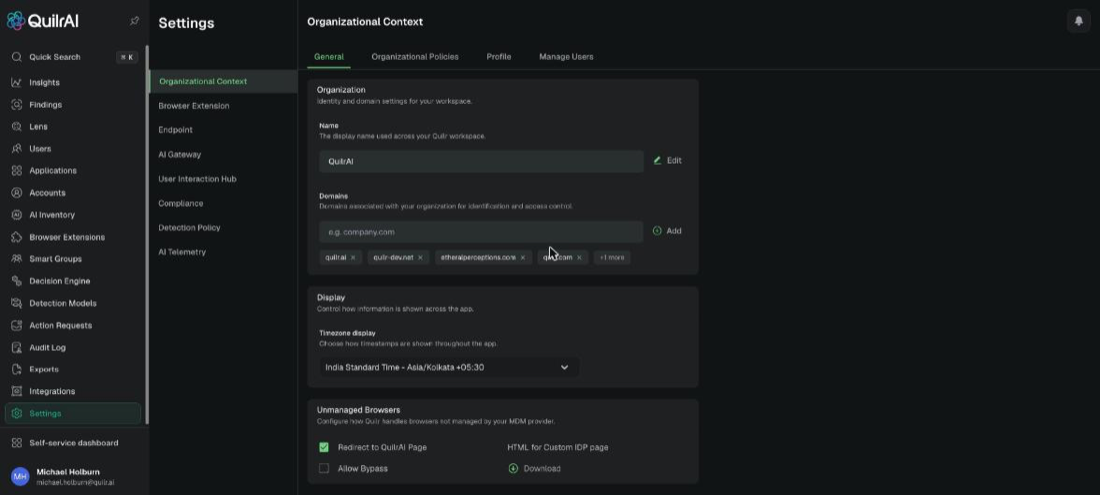The width and height of the screenshot is (1100, 495).
Task: Click the download arrow icon
Action: point(513,468)
